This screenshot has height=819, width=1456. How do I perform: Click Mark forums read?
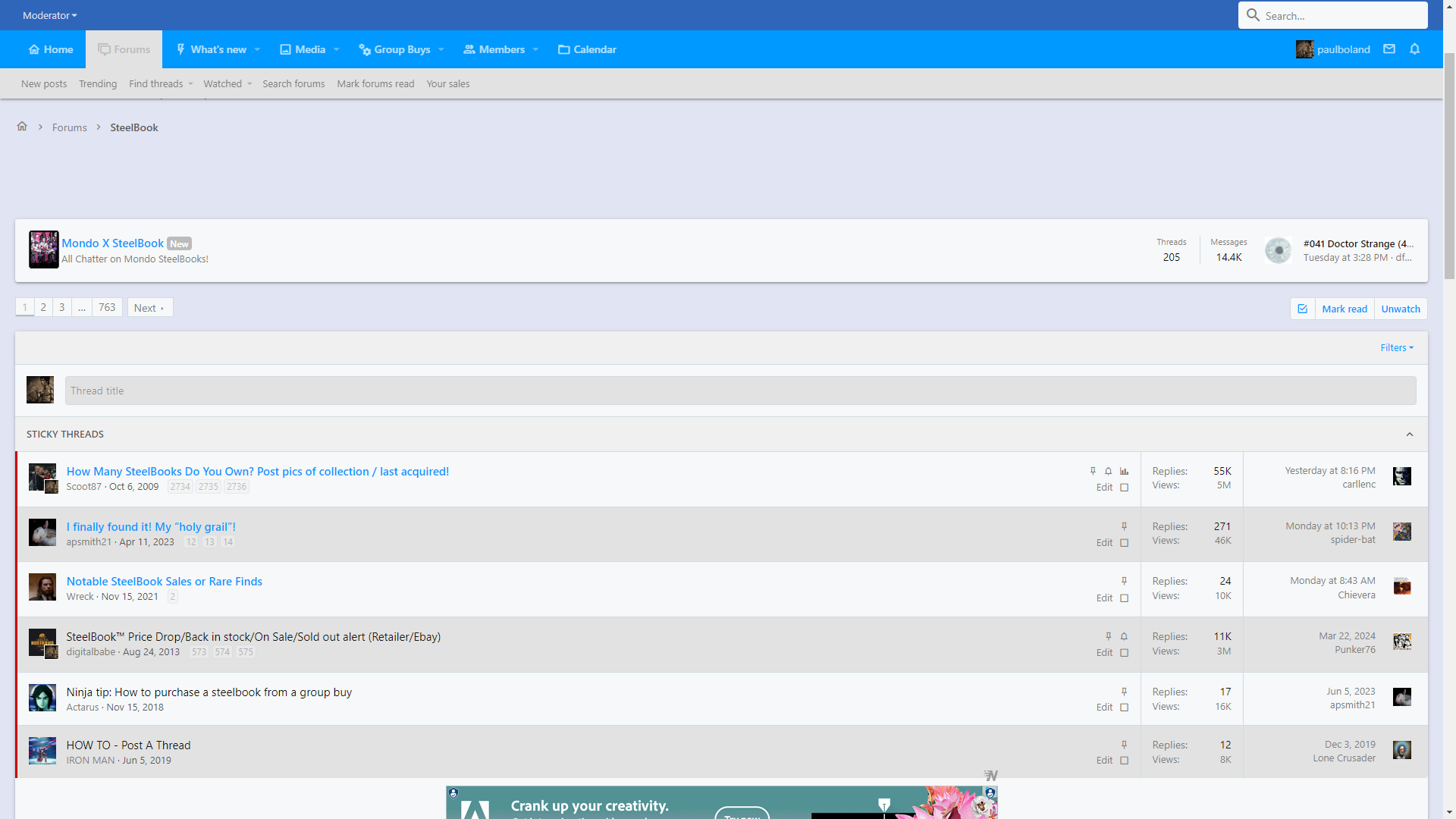click(375, 83)
